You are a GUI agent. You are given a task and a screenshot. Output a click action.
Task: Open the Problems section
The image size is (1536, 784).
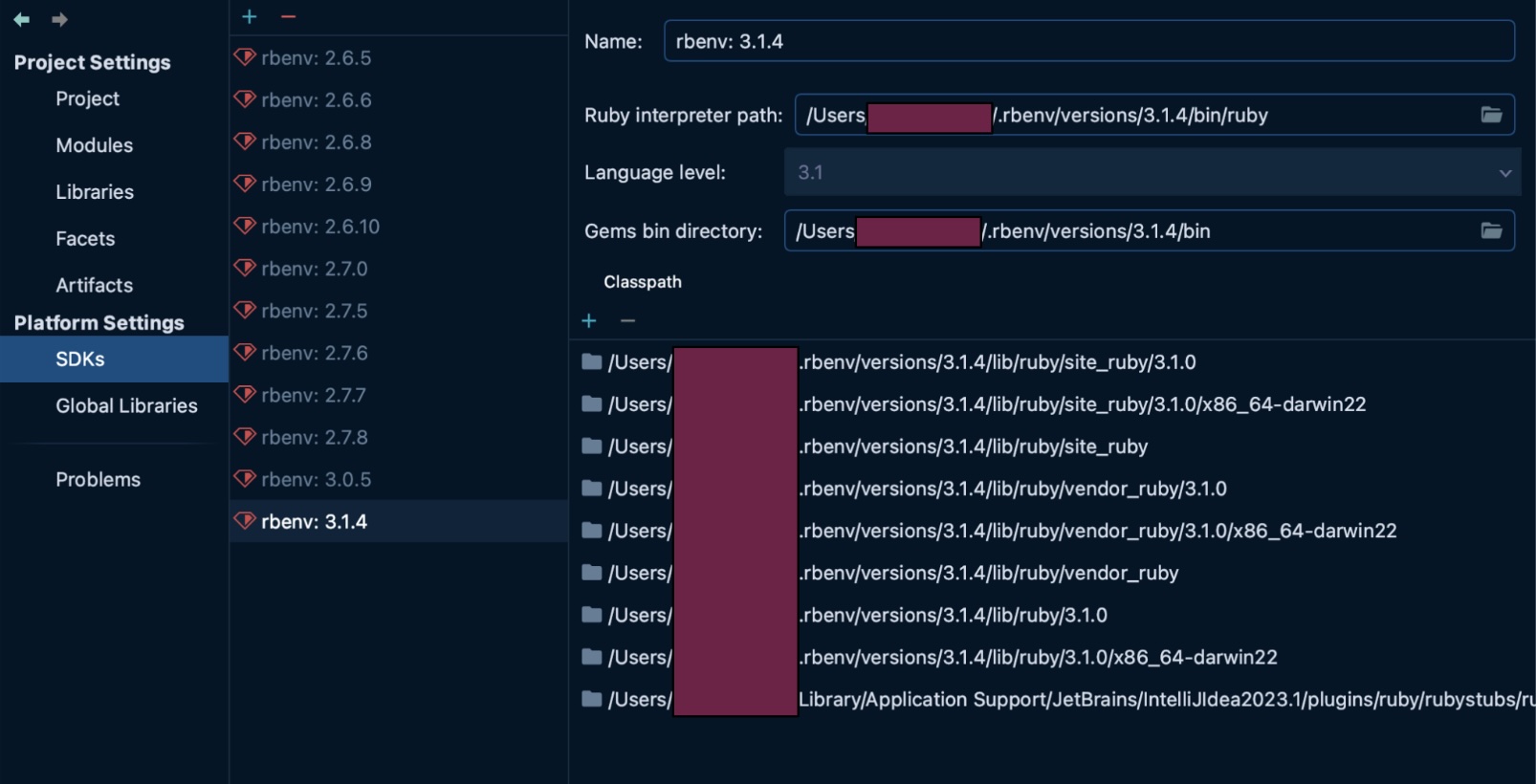[98, 479]
